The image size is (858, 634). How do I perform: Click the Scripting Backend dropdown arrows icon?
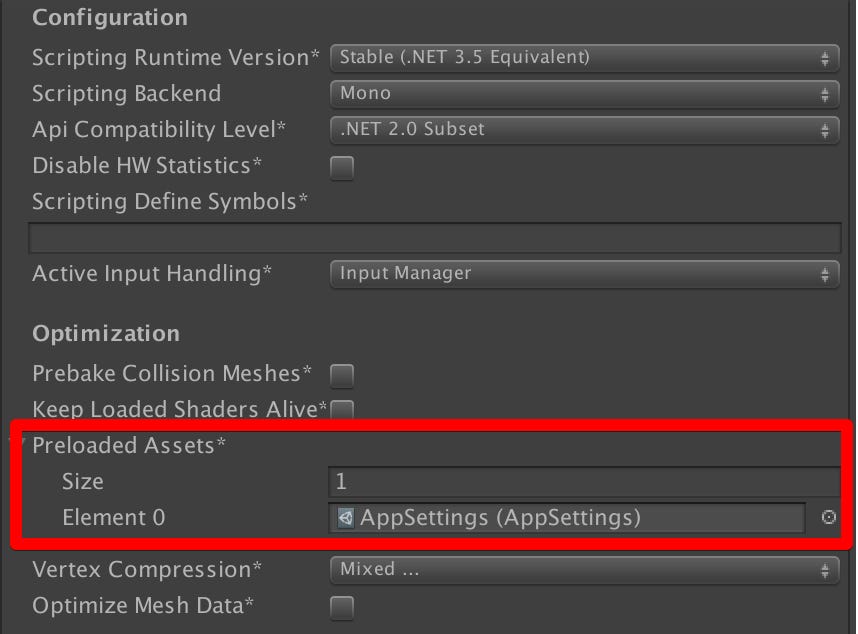[826, 93]
